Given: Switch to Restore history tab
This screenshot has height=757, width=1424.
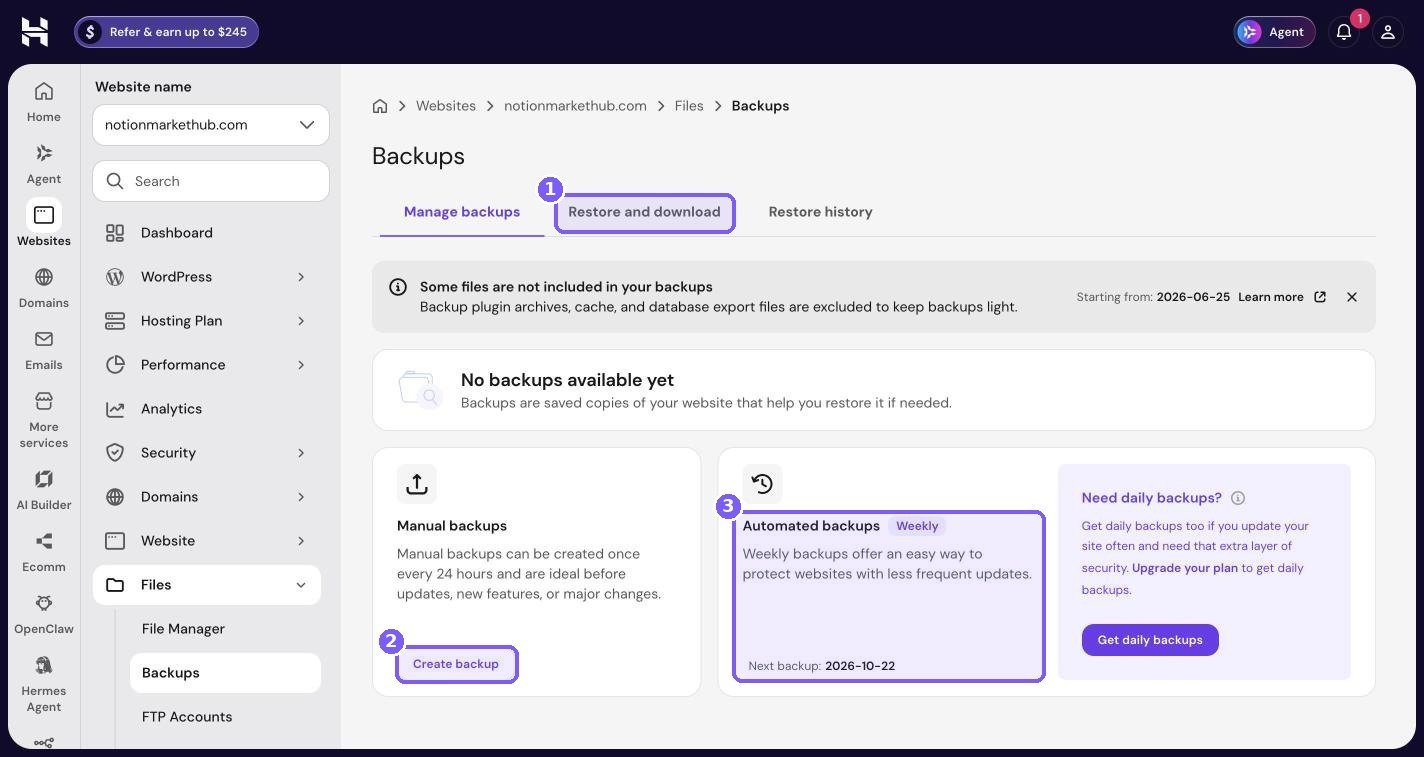Looking at the screenshot, I should [821, 212].
